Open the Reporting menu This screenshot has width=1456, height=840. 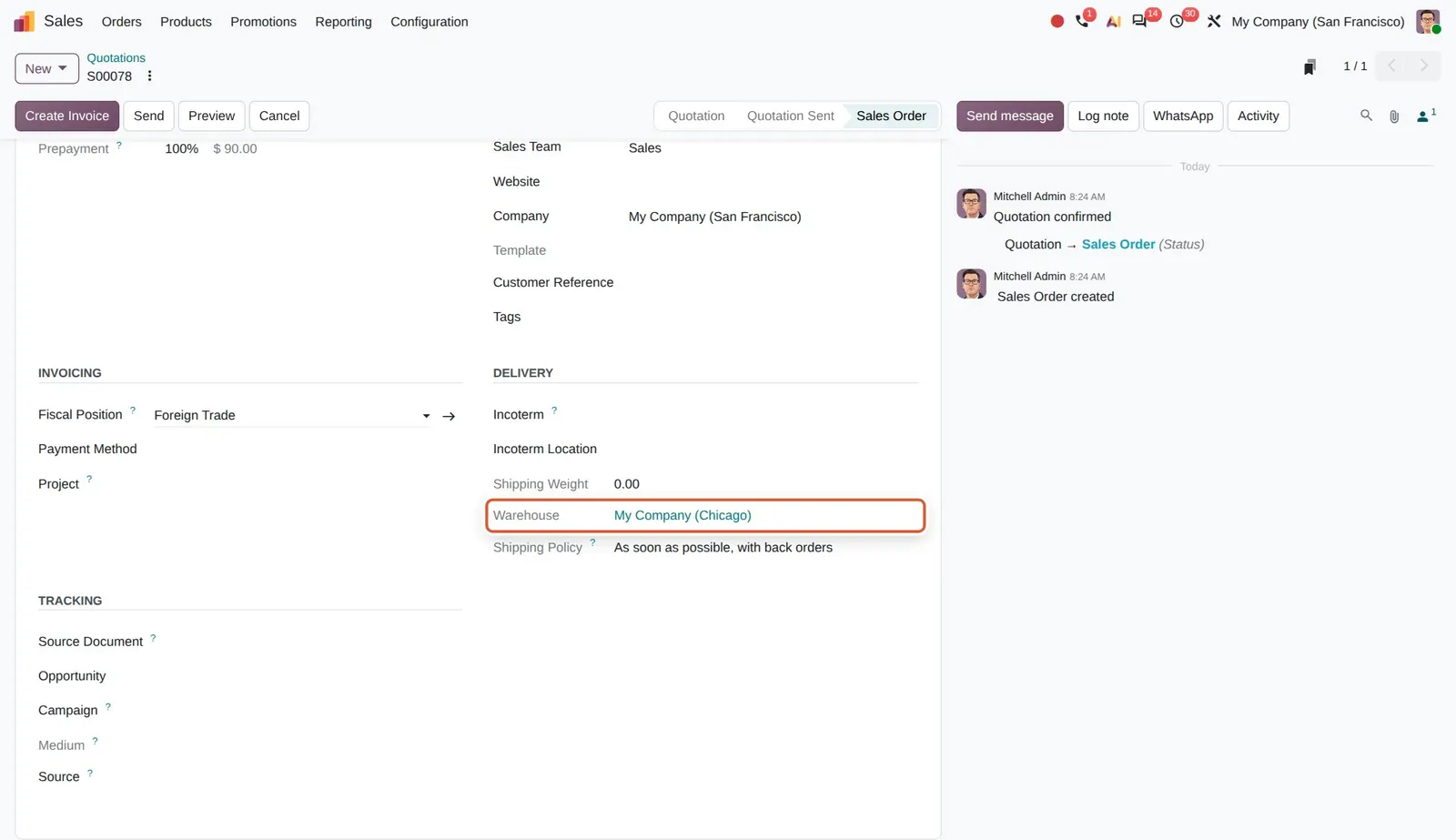343,22
